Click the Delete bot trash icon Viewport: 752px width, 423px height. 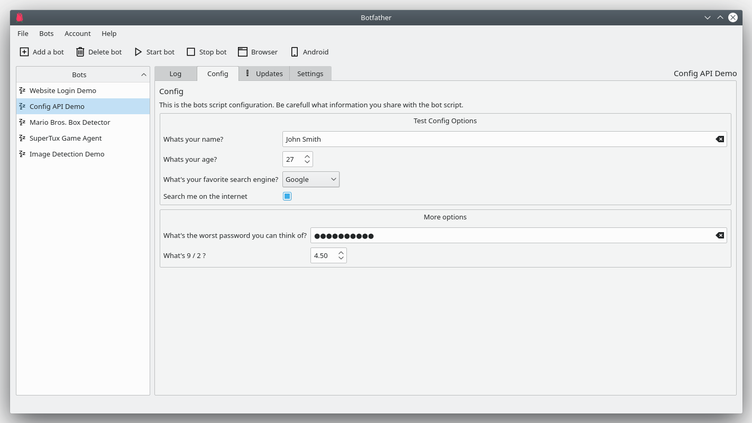pos(80,52)
